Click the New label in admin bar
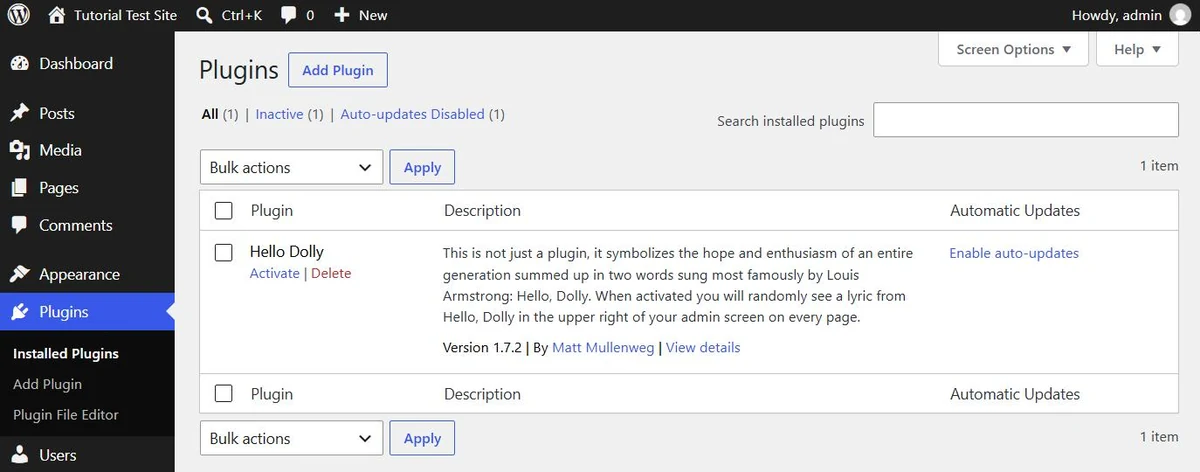The image size is (1200, 472). tap(373, 15)
